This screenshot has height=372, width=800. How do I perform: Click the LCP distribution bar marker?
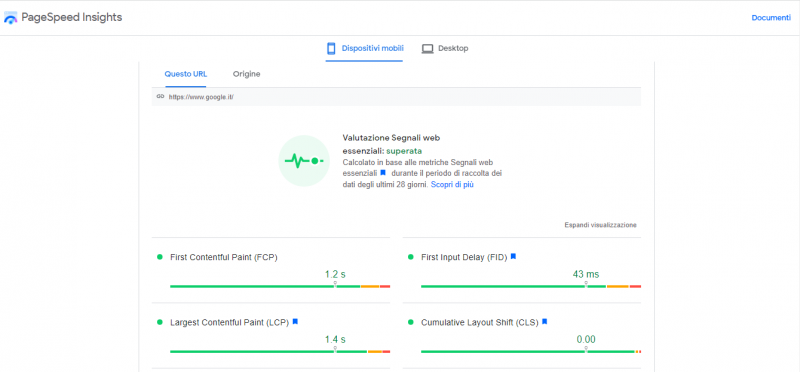pos(335,350)
